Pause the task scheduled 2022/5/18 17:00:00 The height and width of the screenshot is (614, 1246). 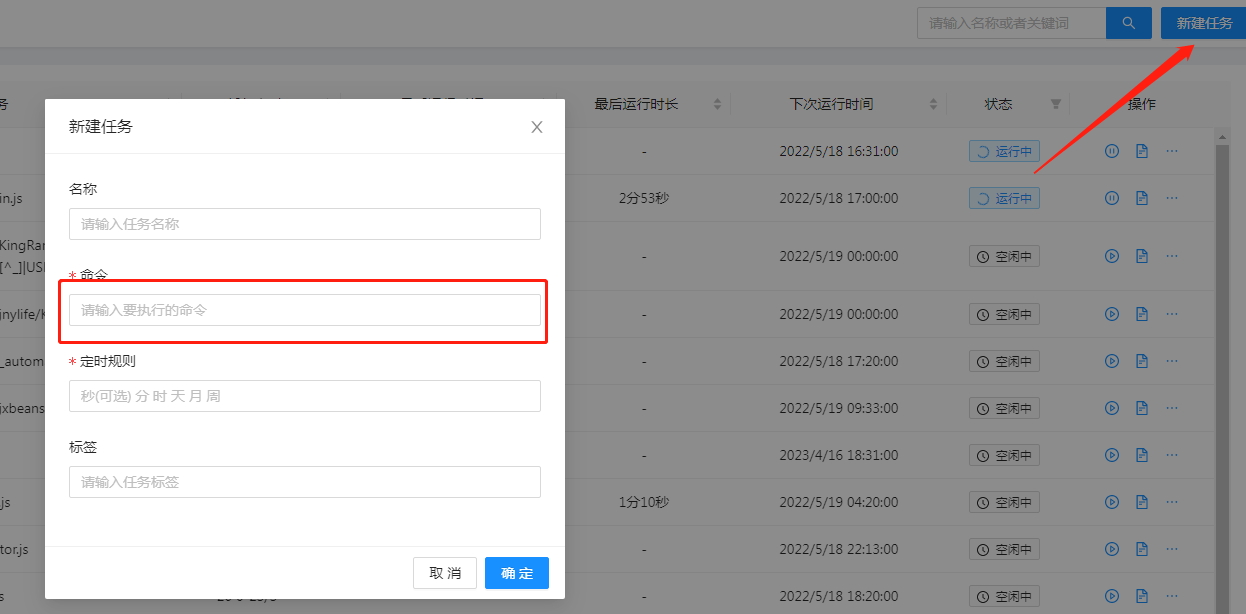click(1111, 198)
